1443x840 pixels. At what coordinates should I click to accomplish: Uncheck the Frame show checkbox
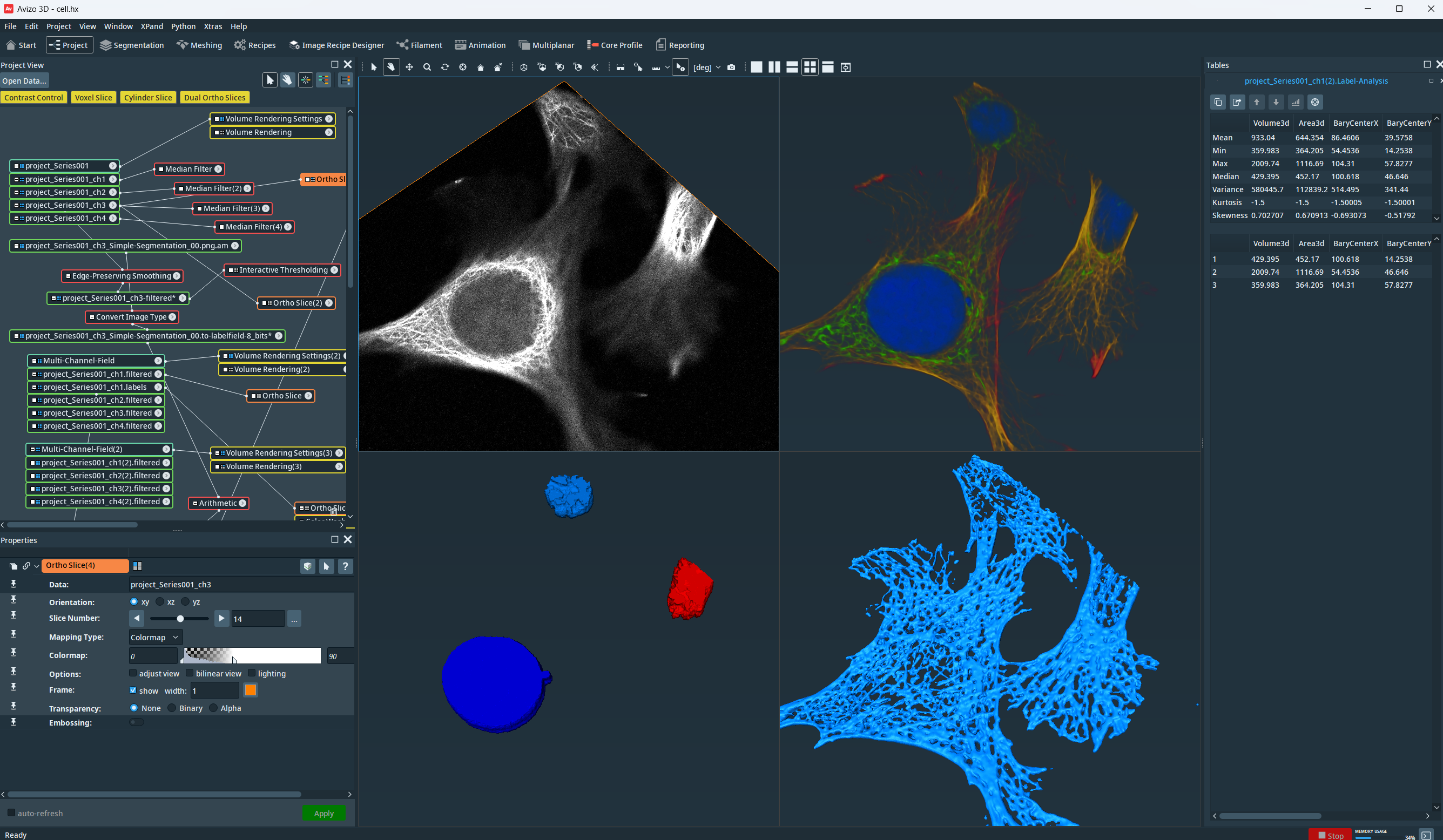(x=133, y=690)
